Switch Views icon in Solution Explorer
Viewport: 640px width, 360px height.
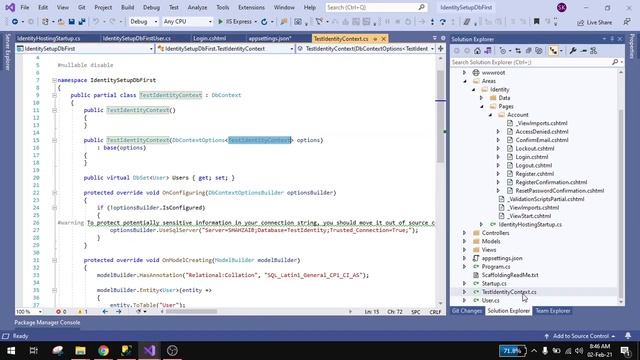pyautogui.click(x=488, y=51)
